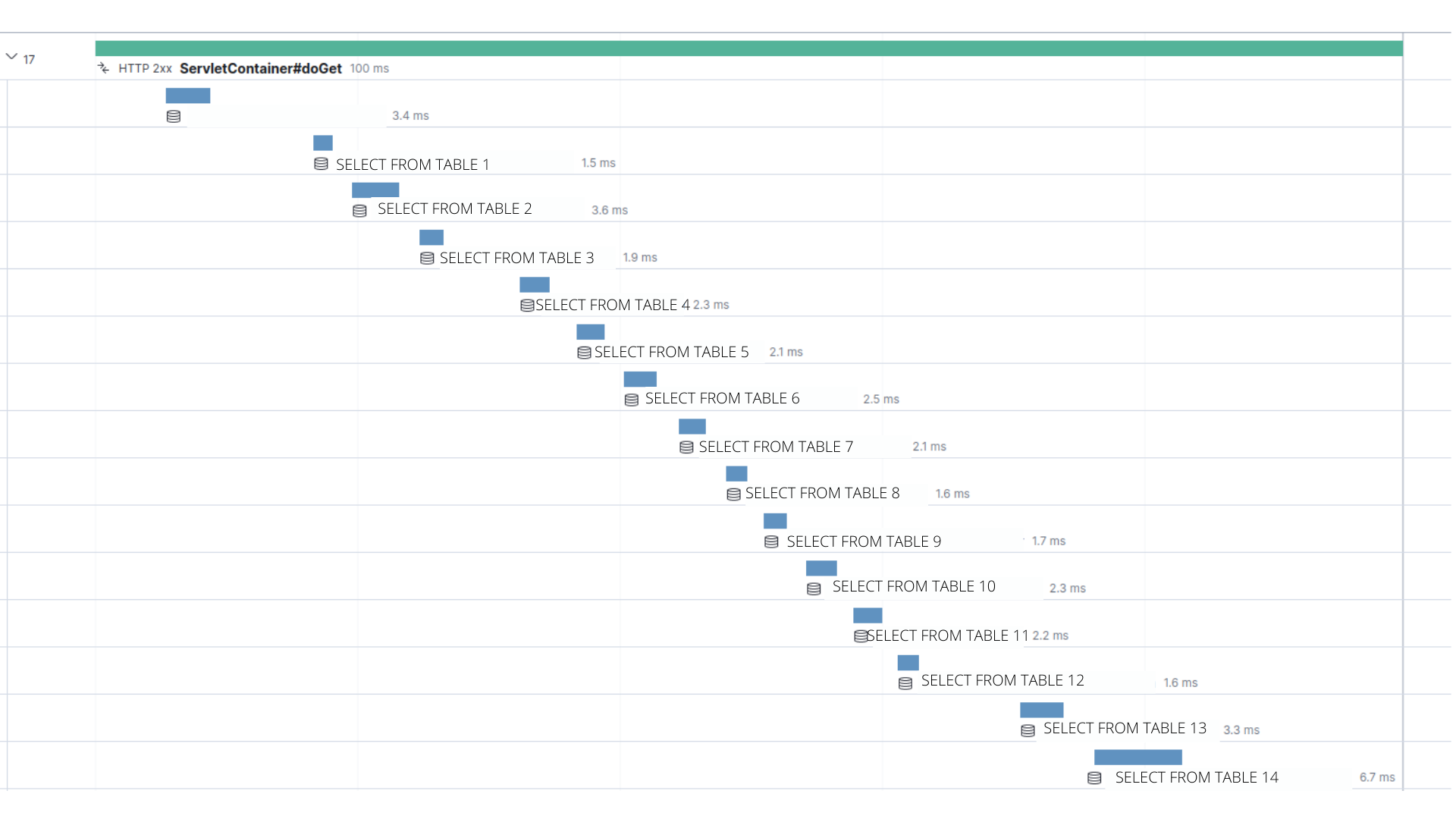Click database icon for SELECT FROM TABLE 3

(427, 259)
